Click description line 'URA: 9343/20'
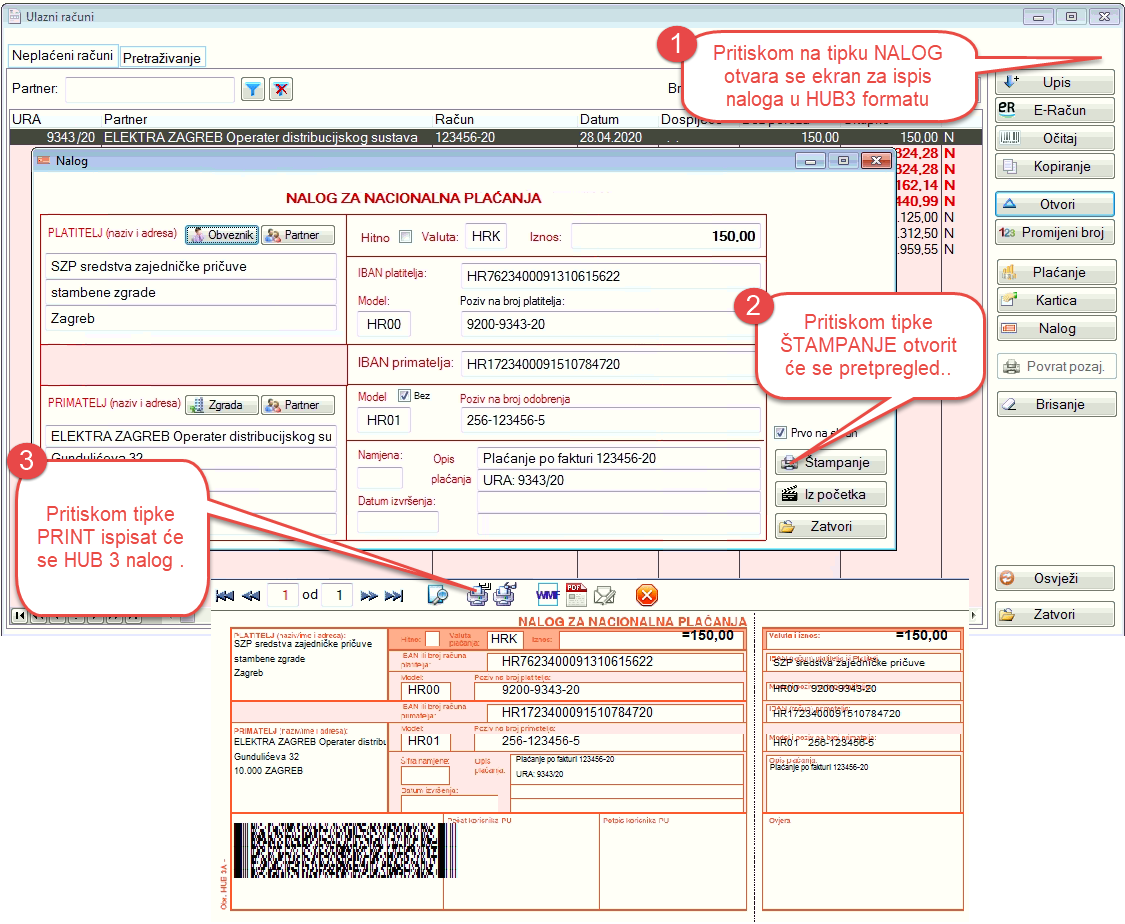The image size is (1125, 924). click(x=618, y=481)
